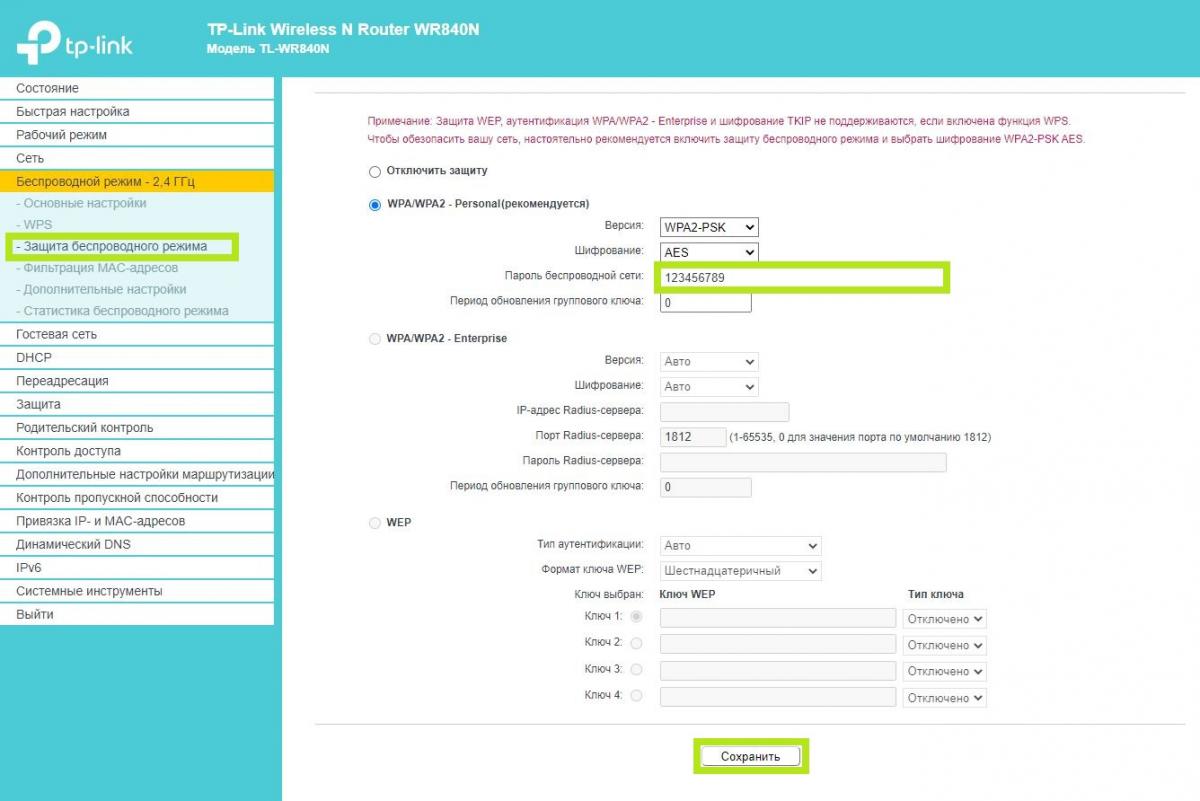The height and width of the screenshot is (801, 1200).
Task: Open 'Состояние' menu item
Action: click(47, 89)
